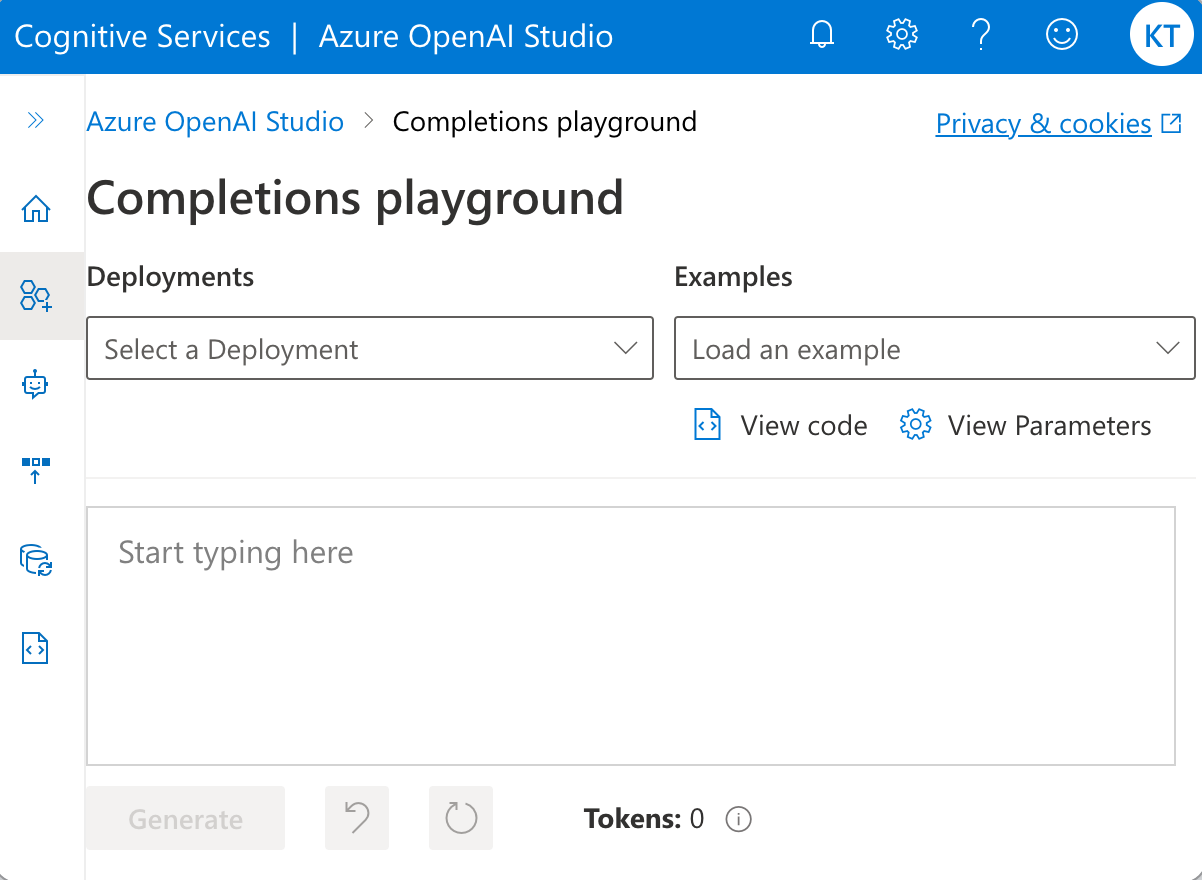Open Deployments from the sidebar

click(36, 470)
